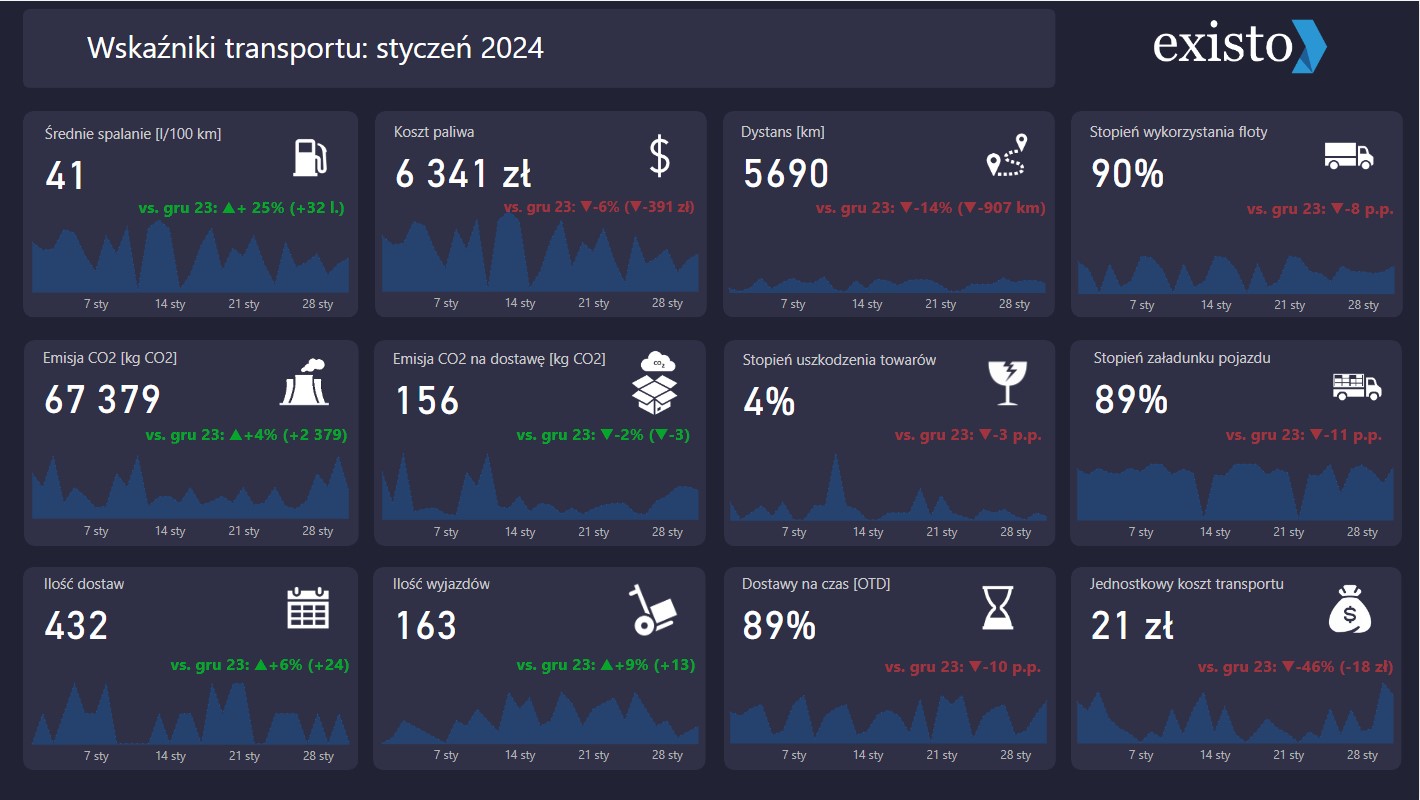This screenshot has height=800, width=1420.
Task: Click the deliveries calendar icon
Action: (x=308, y=608)
